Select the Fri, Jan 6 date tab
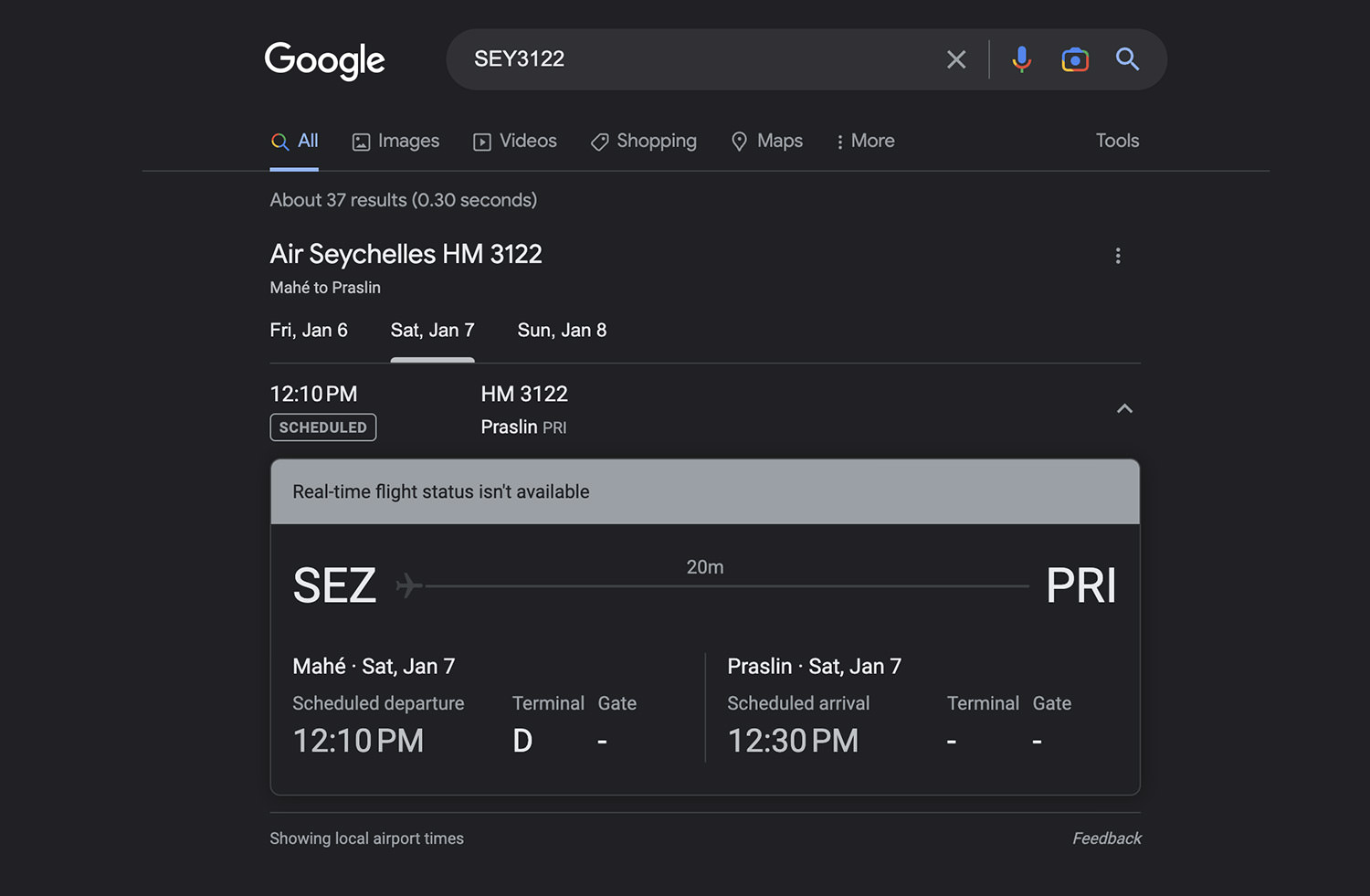1370x896 pixels. click(x=309, y=331)
